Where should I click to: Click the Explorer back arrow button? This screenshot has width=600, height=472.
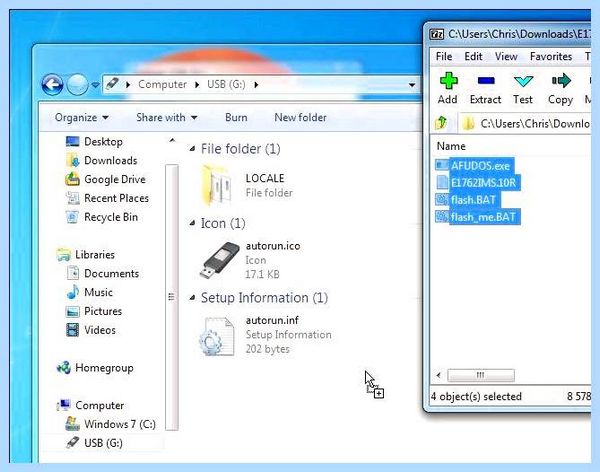tap(52, 84)
